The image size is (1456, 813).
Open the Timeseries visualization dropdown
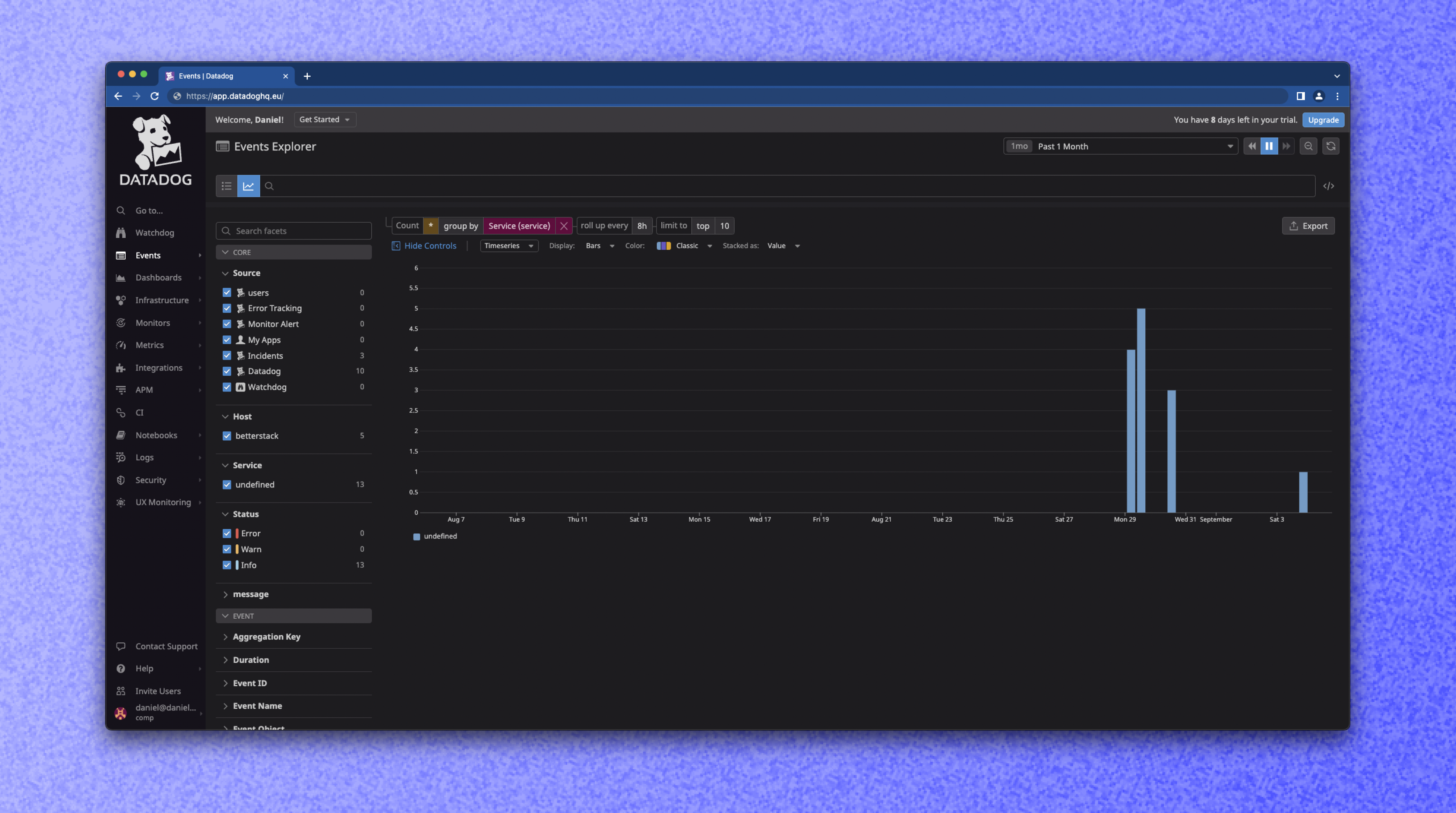(x=509, y=246)
